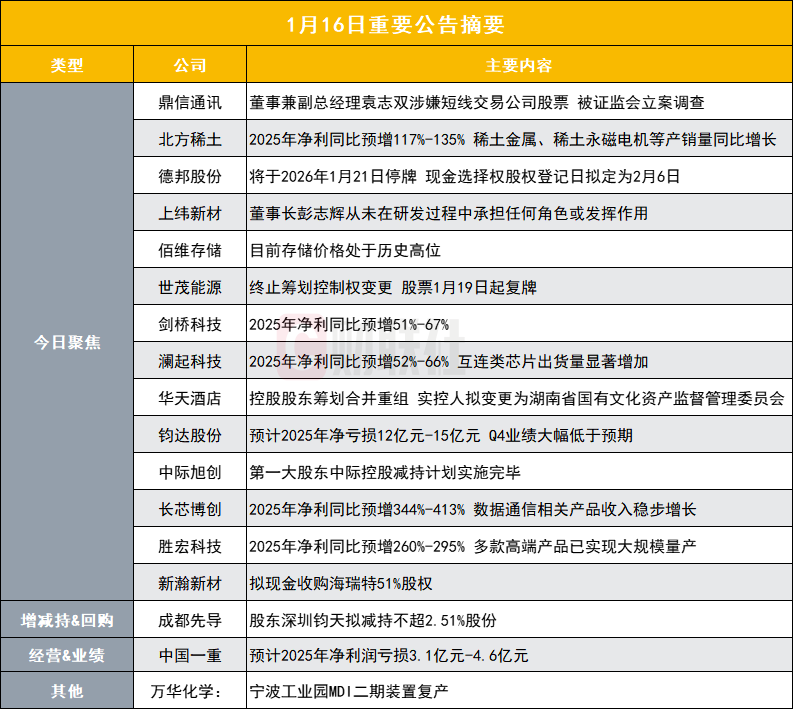Select the 中际旭创 company name
This screenshot has width=793, height=709.
tap(190, 472)
